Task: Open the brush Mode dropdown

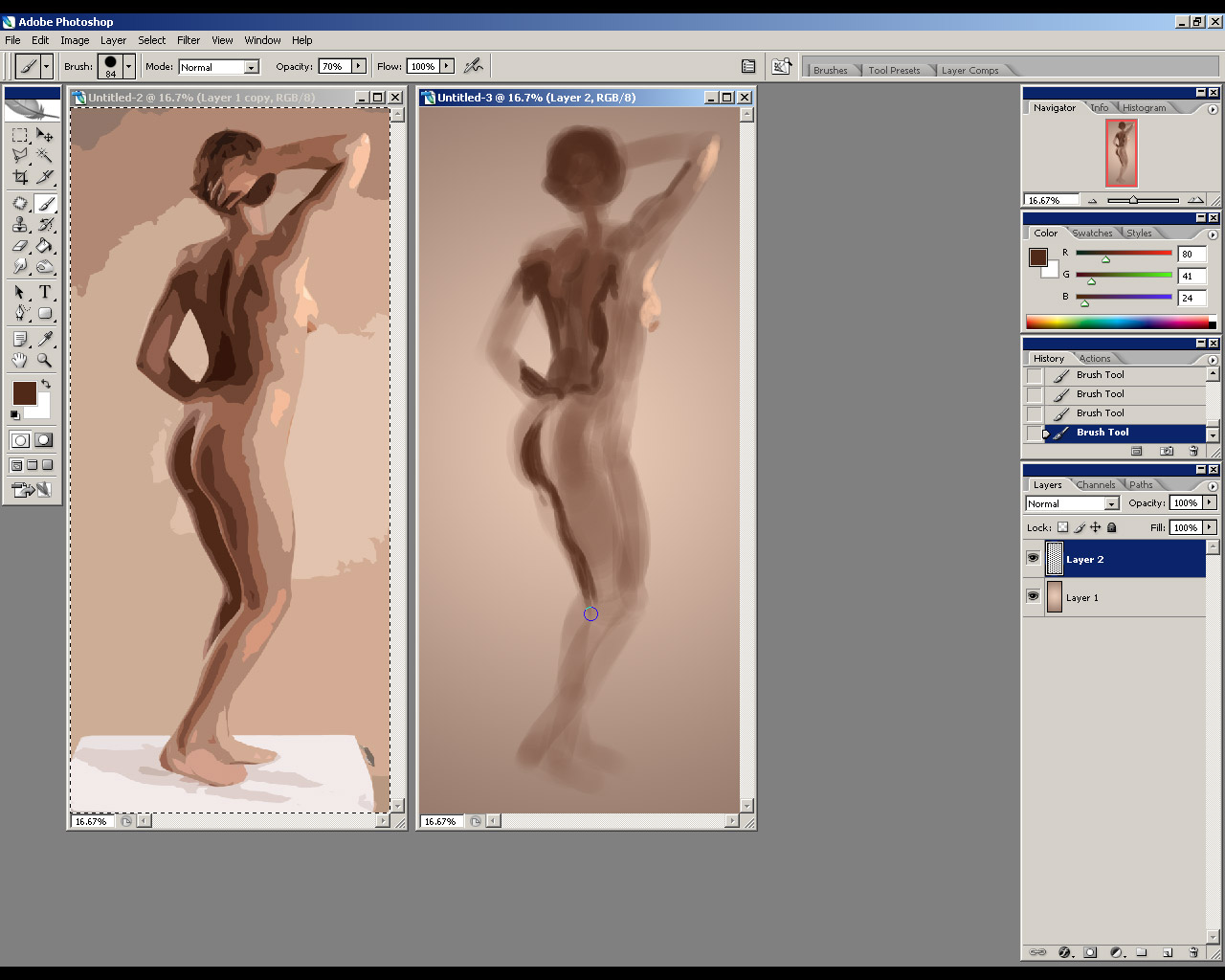Action: coord(251,67)
